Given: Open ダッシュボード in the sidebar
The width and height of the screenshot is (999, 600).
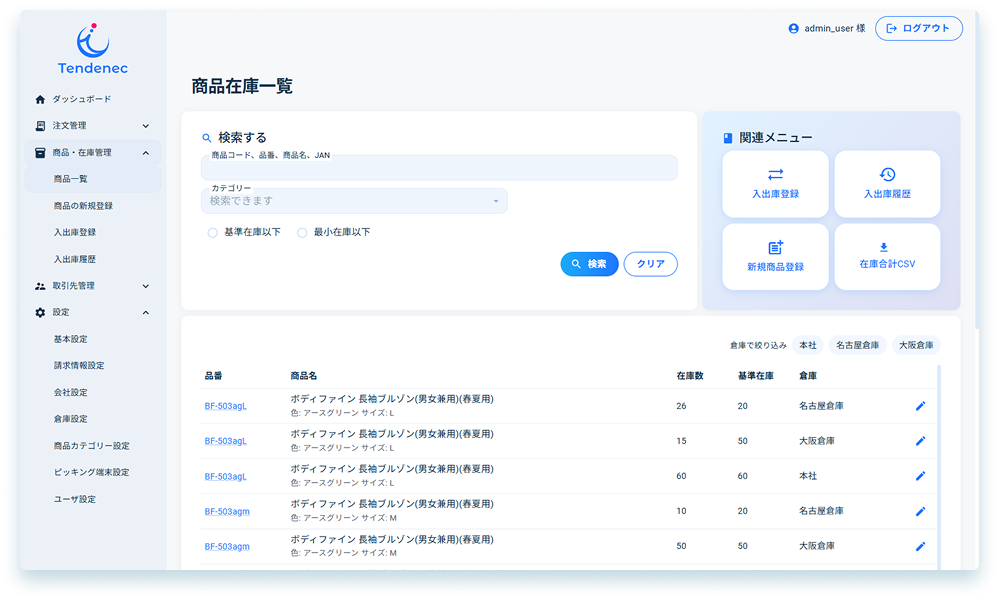Looking at the screenshot, I should pyautogui.click(x=82, y=99).
